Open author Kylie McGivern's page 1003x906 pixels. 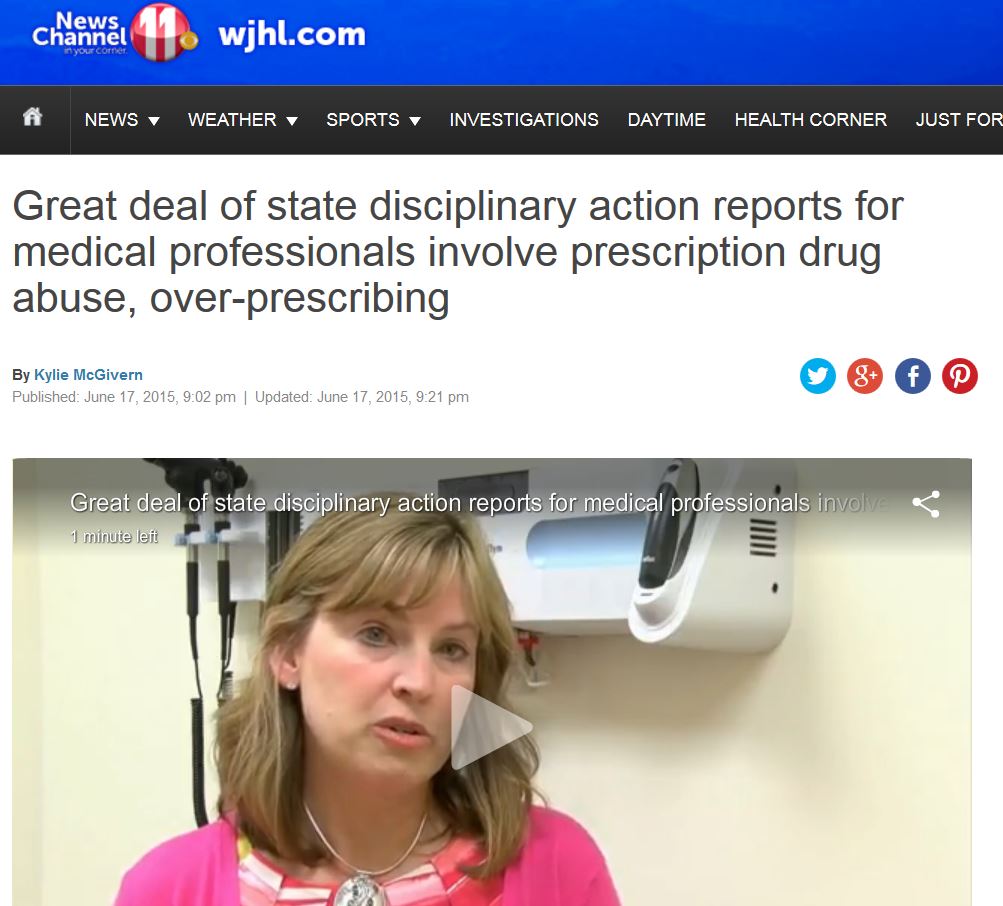[88, 374]
